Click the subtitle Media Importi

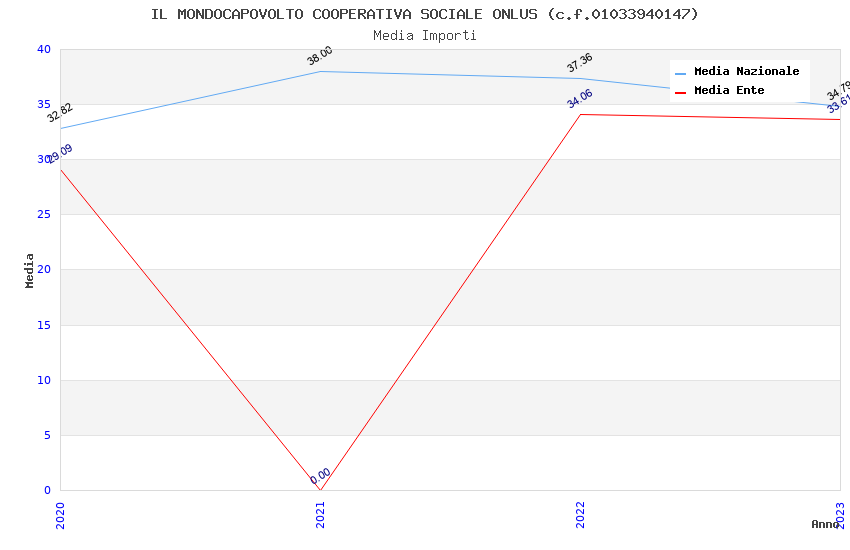(x=424, y=36)
